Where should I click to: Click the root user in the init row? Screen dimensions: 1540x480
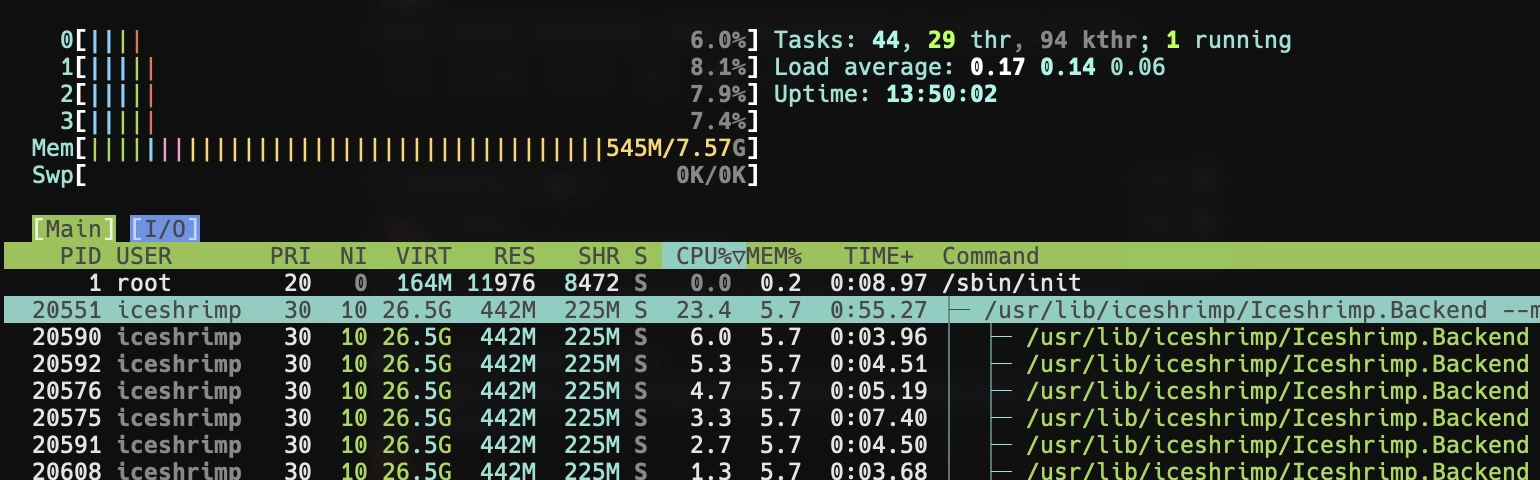(144, 283)
